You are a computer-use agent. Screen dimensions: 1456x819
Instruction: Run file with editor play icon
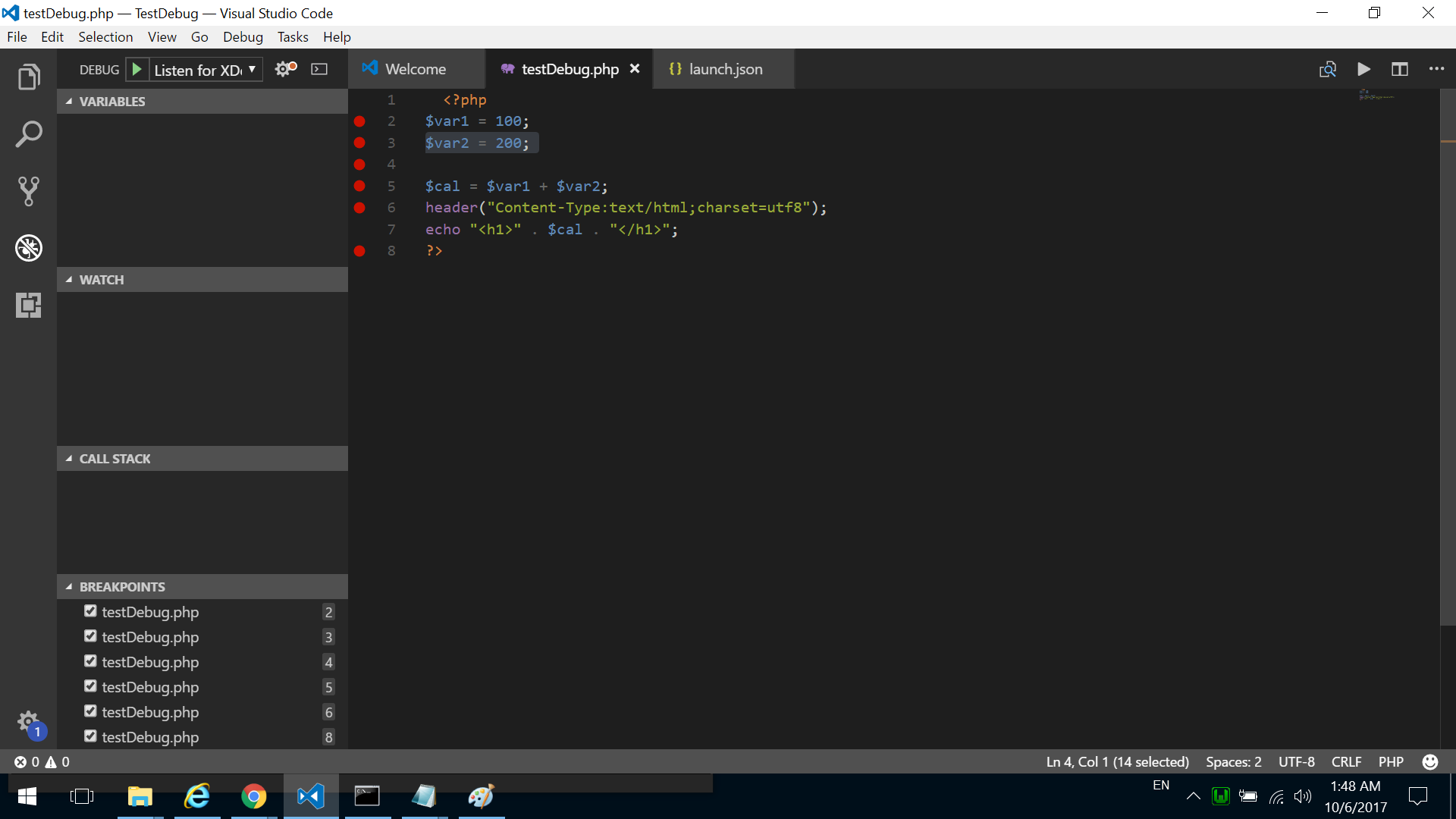tap(1363, 69)
